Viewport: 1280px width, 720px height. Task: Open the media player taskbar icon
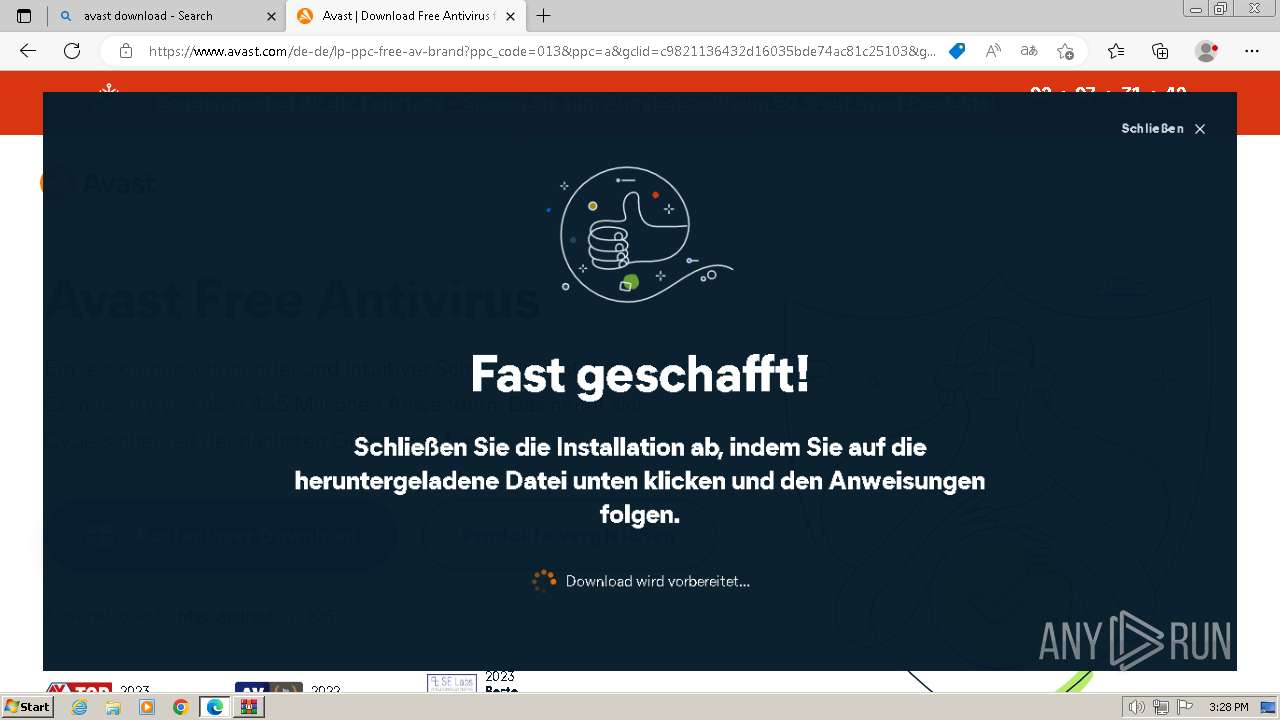point(147,707)
